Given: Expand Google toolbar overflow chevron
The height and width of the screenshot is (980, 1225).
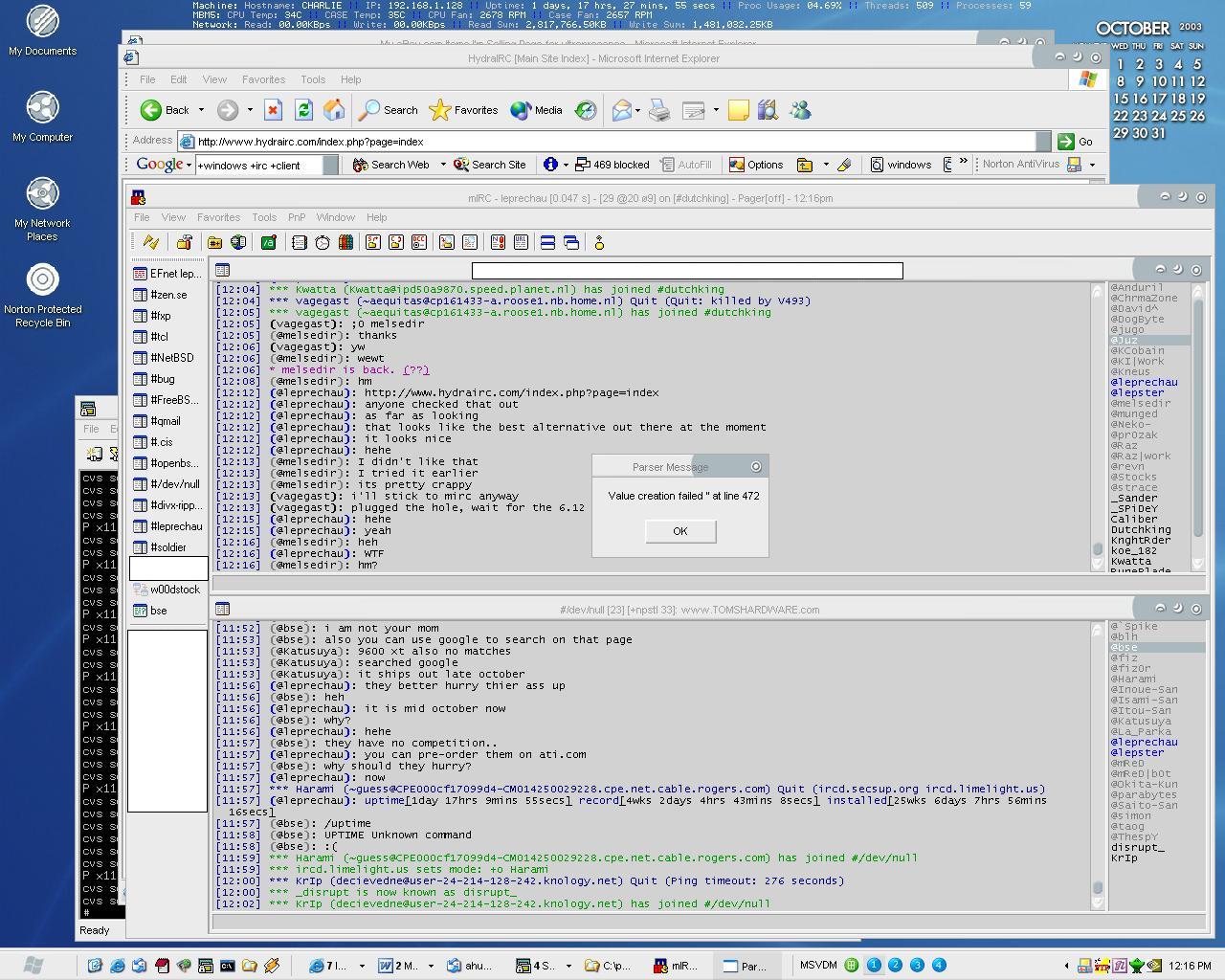Looking at the screenshot, I should (964, 162).
